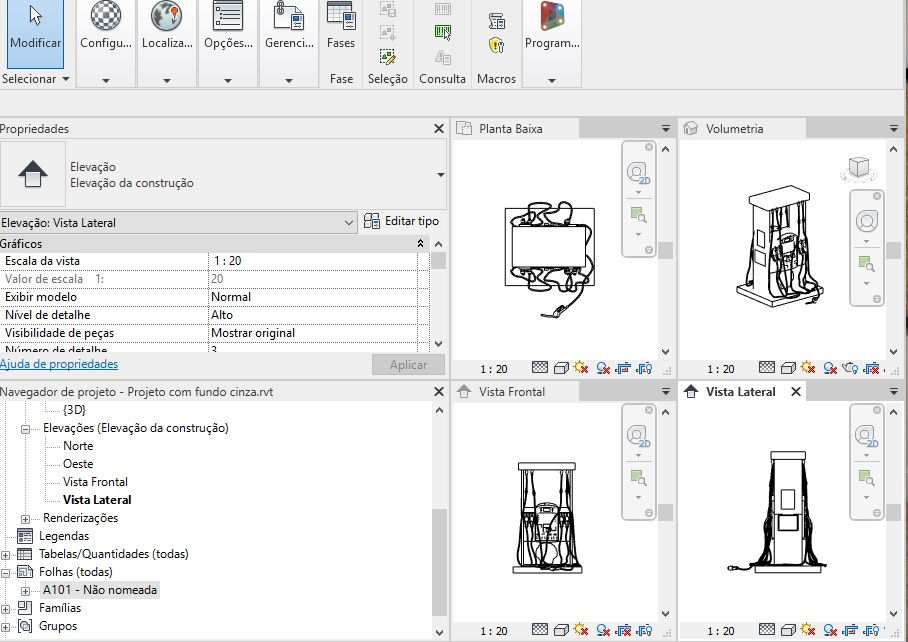Click zoom region icon in Vista Lateral view

(866, 478)
